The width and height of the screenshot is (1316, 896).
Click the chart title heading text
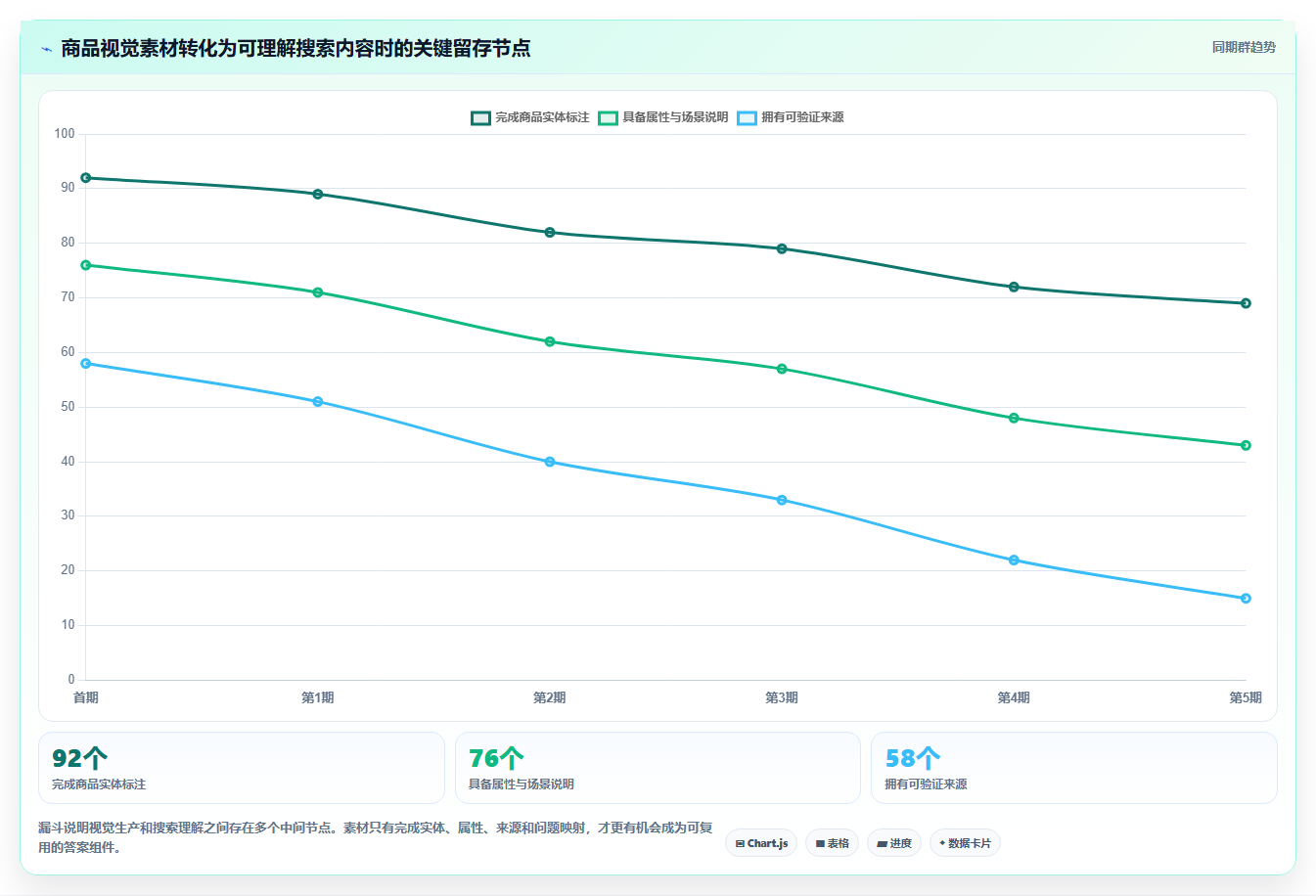[x=295, y=48]
